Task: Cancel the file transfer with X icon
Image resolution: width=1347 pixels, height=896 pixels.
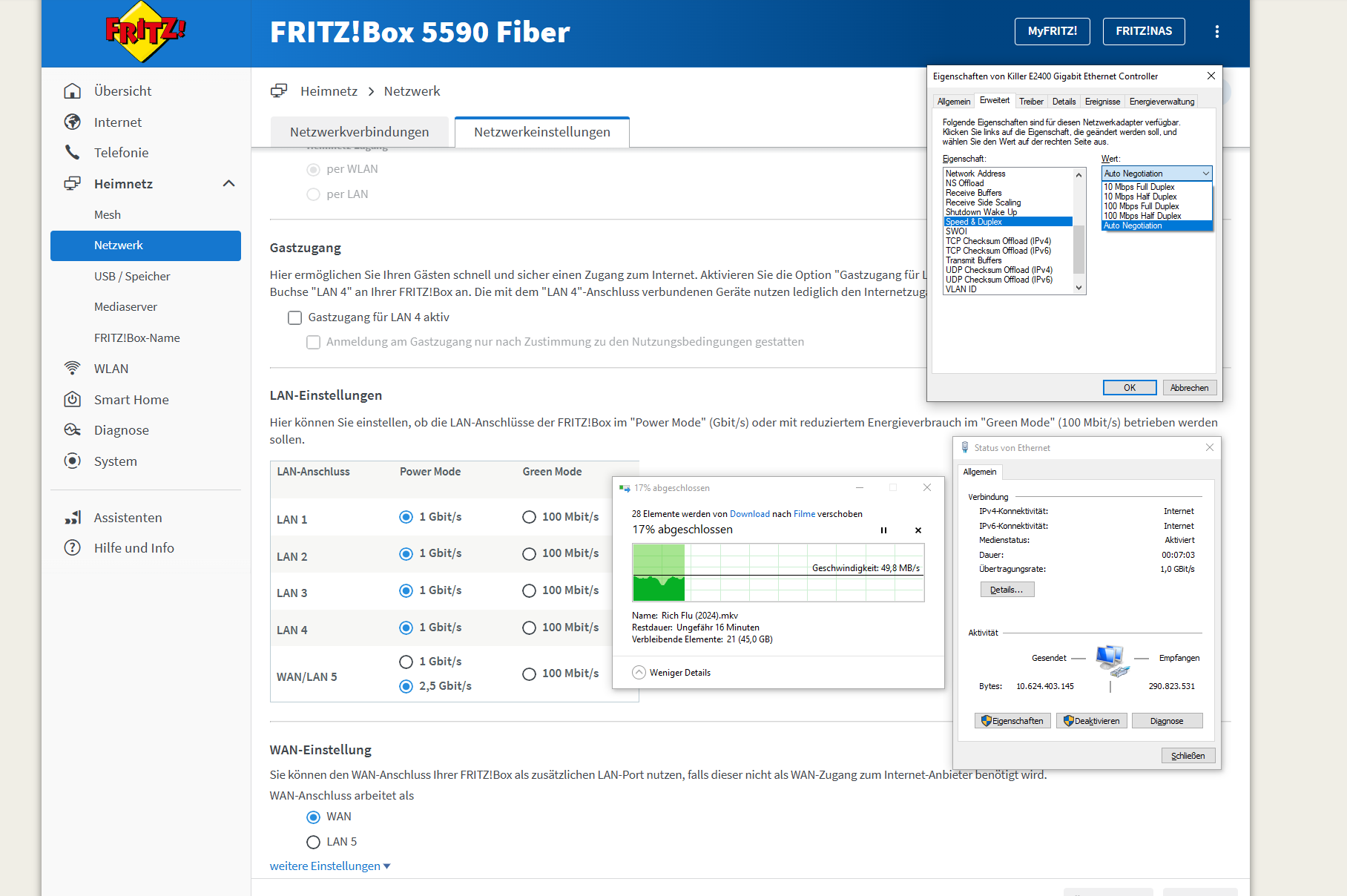Action: 918,530
